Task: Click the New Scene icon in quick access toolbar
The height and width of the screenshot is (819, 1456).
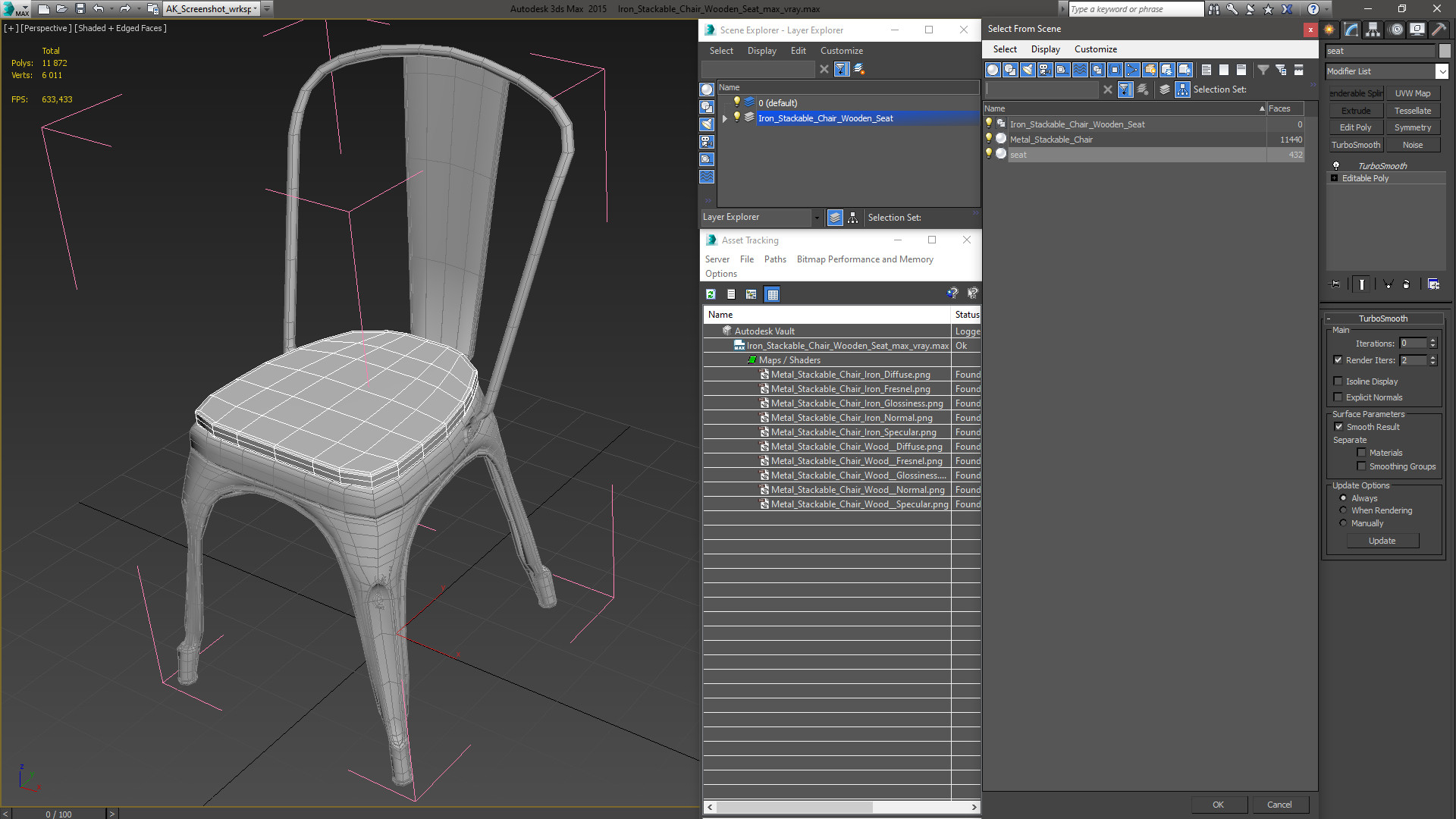Action: (x=43, y=9)
